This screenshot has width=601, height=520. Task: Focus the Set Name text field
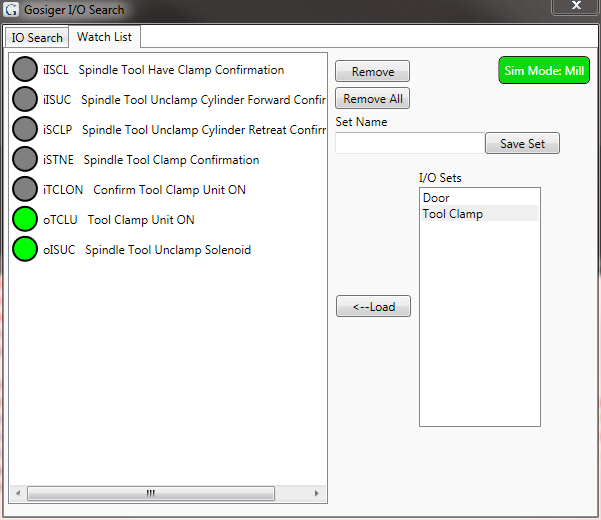coord(409,144)
